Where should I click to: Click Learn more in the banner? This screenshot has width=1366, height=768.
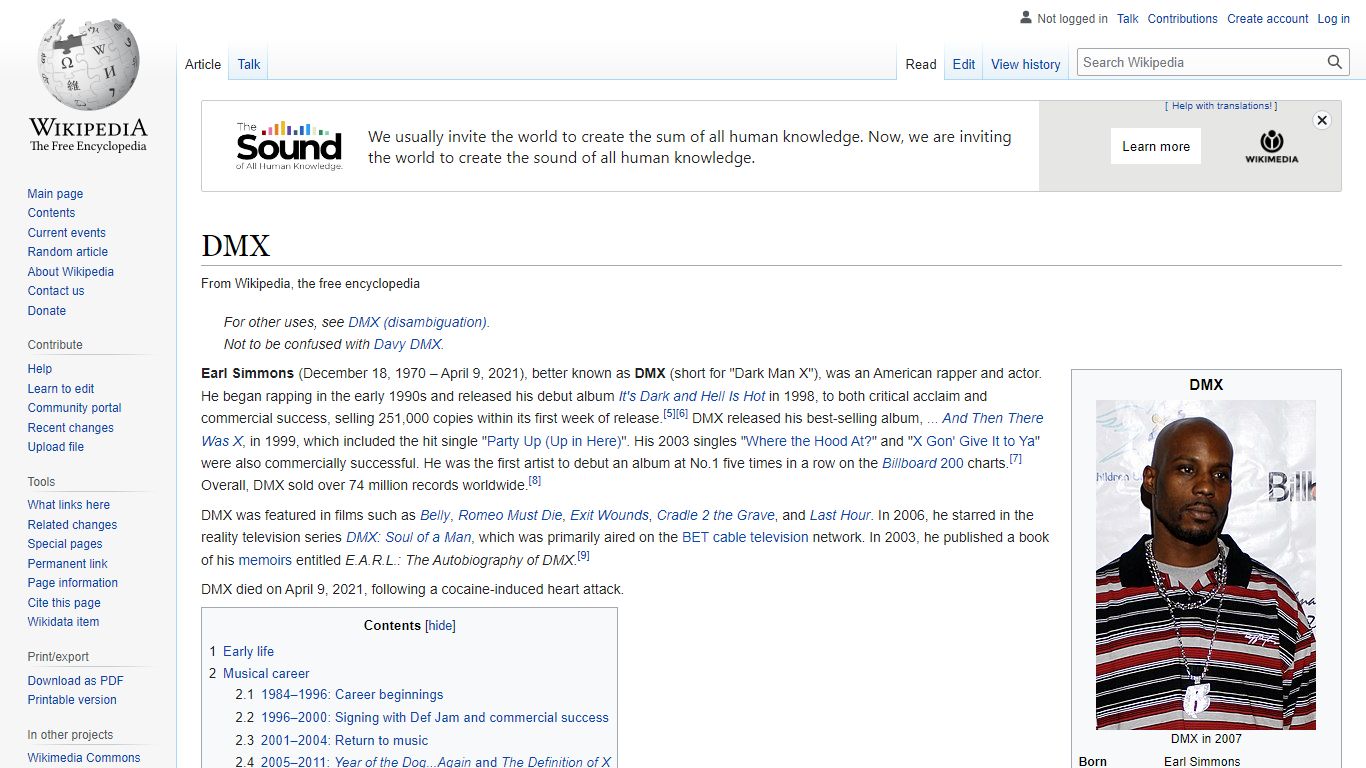pos(1156,146)
